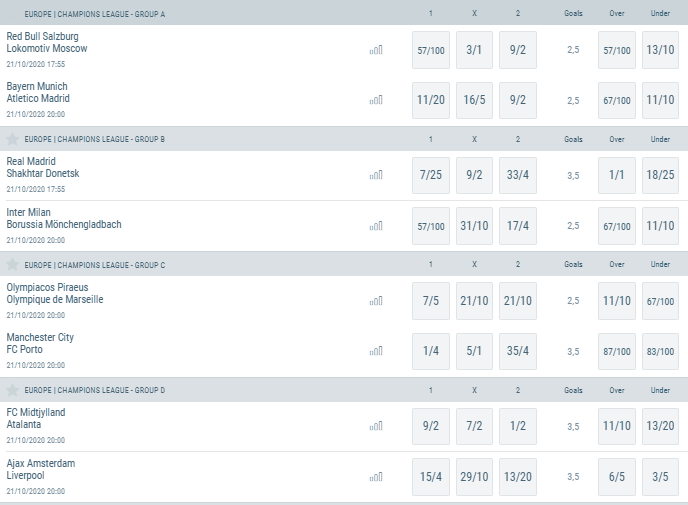Choose Under 3/5 for Ajax vs Liverpool
The height and width of the screenshot is (505, 688).
(x=660, y=476)
